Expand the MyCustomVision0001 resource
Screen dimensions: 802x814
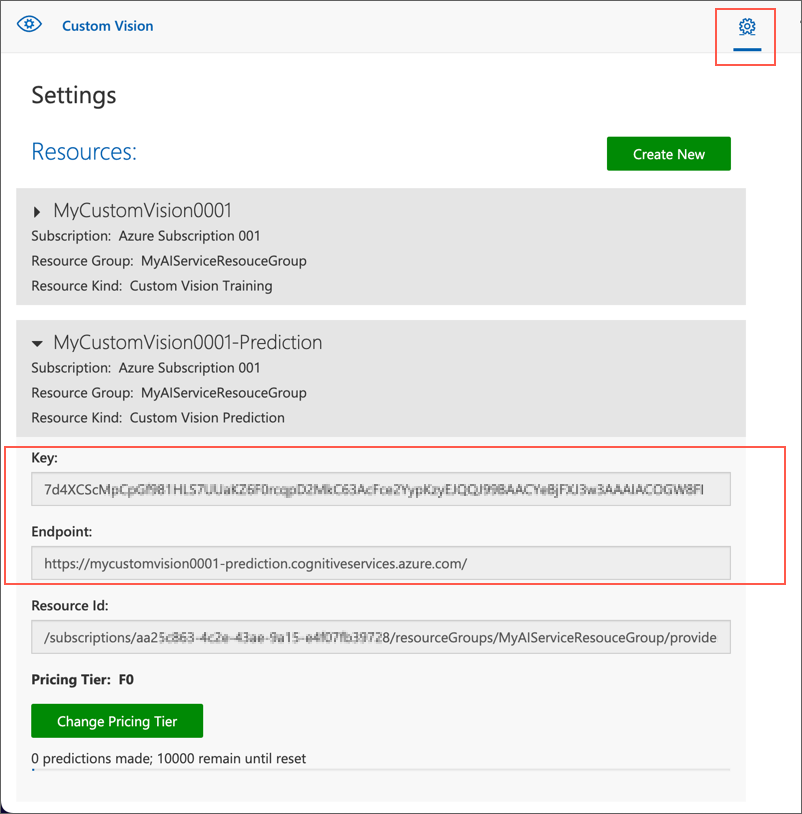tap(36, 212)
